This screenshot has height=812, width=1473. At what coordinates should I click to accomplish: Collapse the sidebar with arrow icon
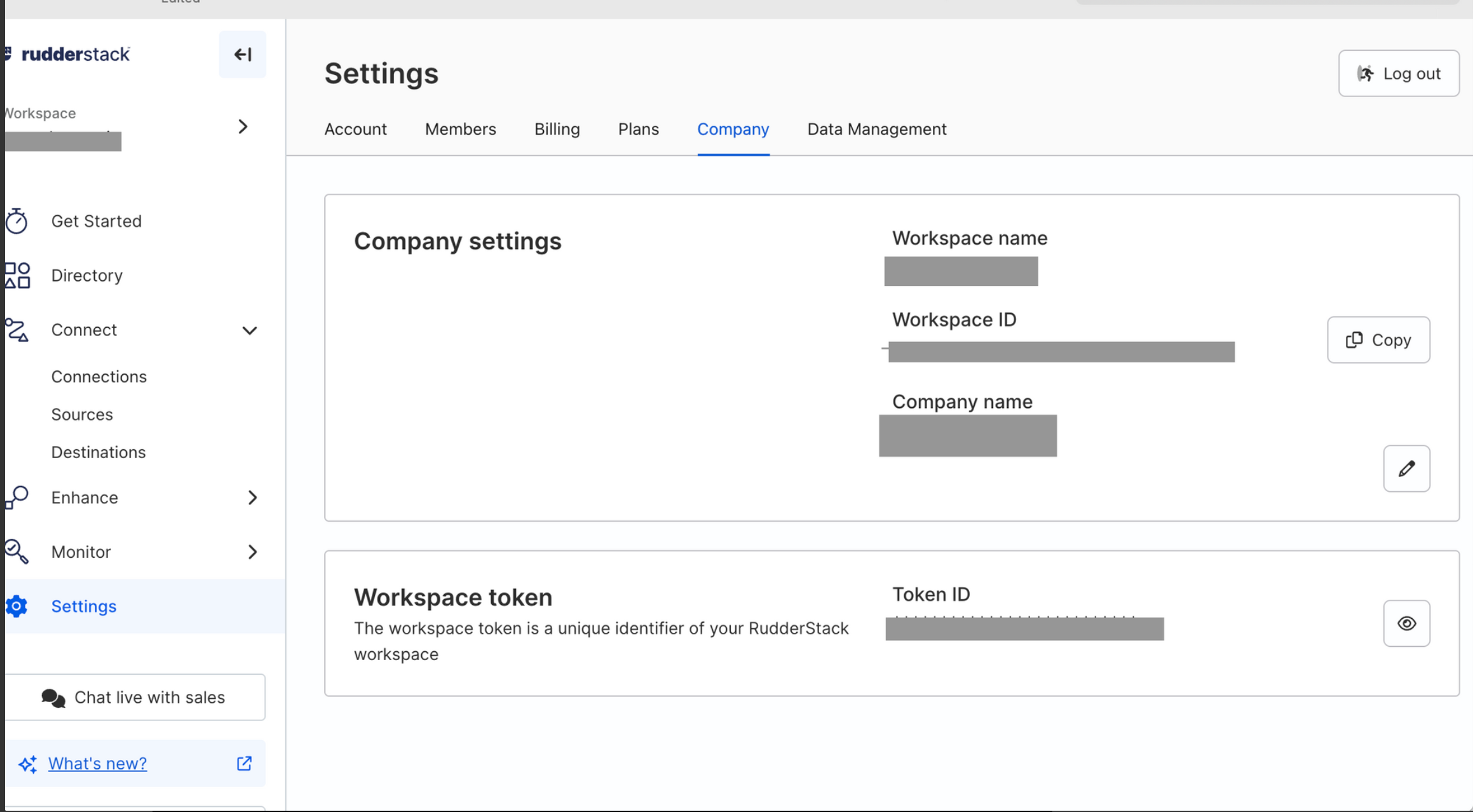[243, 55]
